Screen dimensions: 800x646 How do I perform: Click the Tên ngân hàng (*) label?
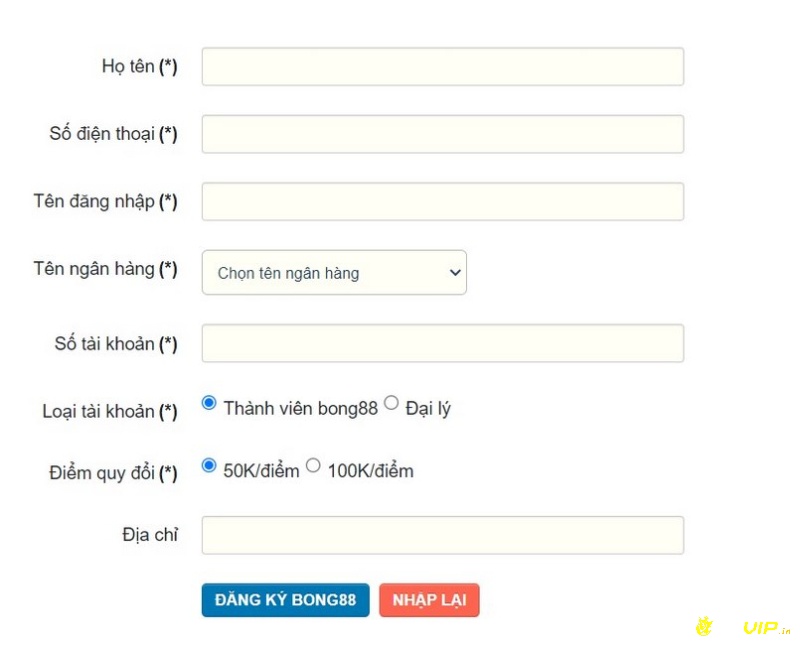click(105, 269)
